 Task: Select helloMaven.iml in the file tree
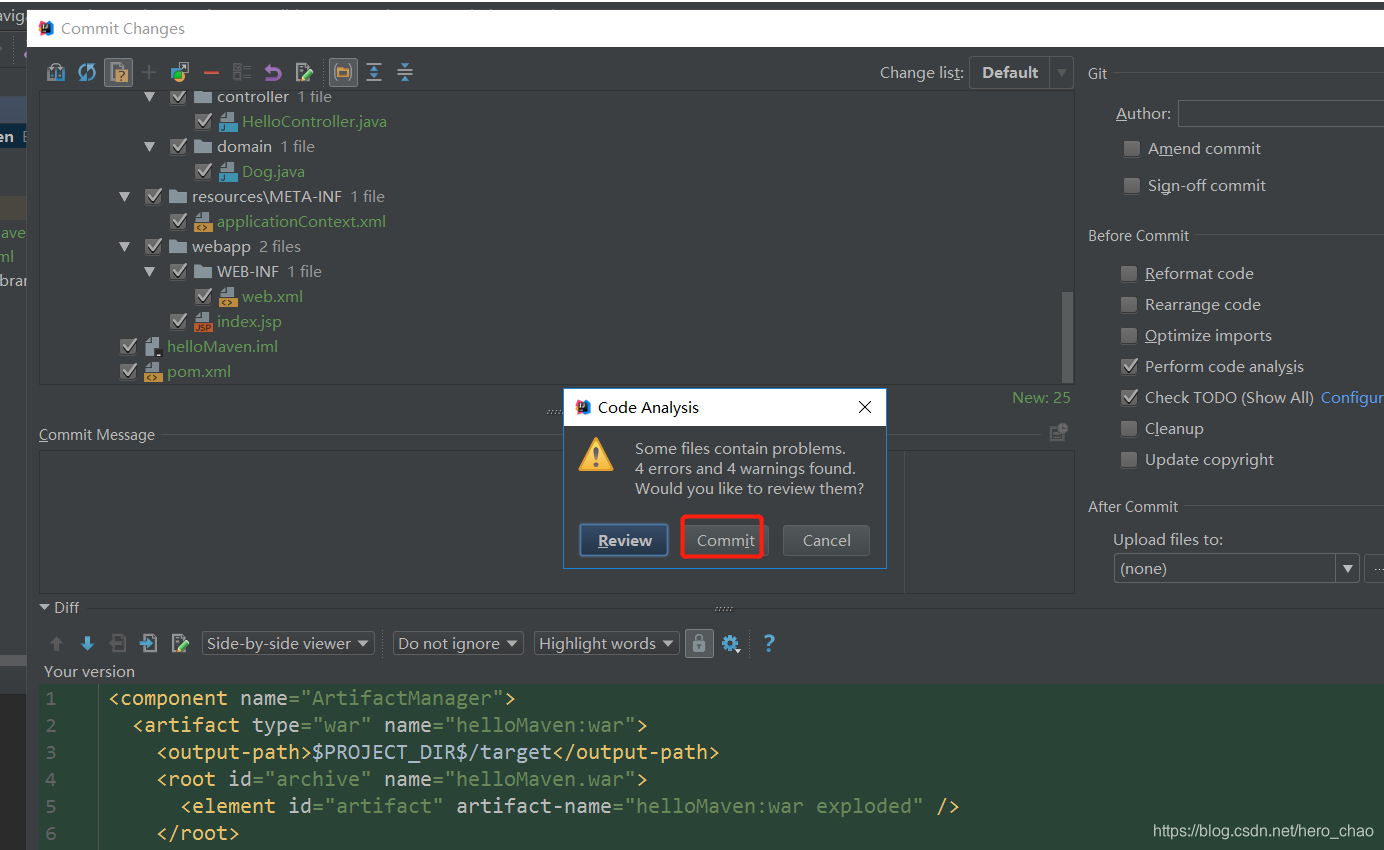pyautogui.click(x=222, y=346)
